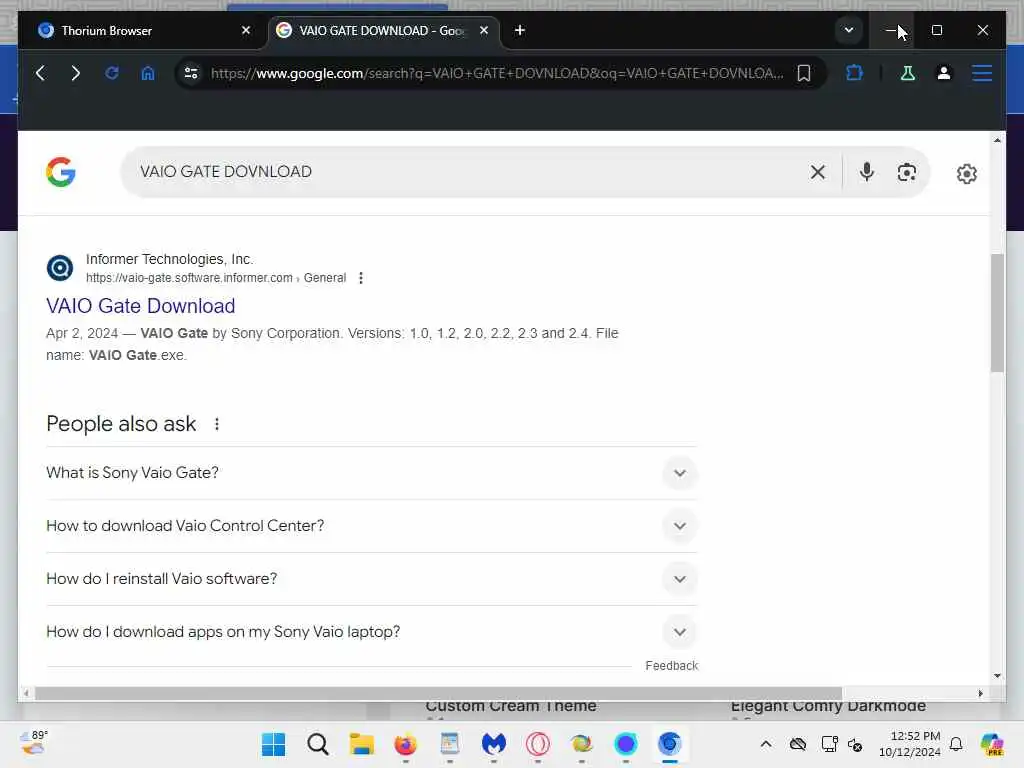Open the VAIO Gate Download result
Screen dimensions: 1024x768
point(140,306)
